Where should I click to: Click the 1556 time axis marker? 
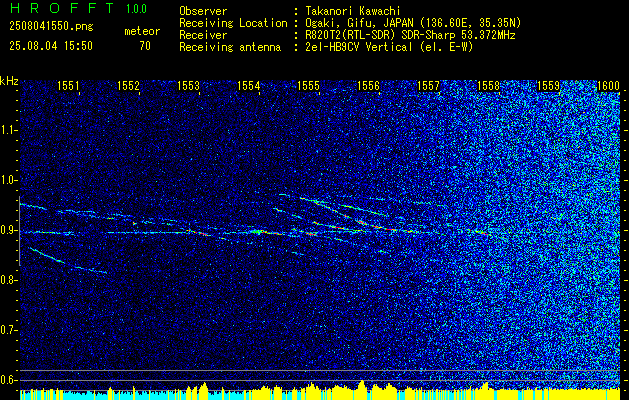coord(368,85)
